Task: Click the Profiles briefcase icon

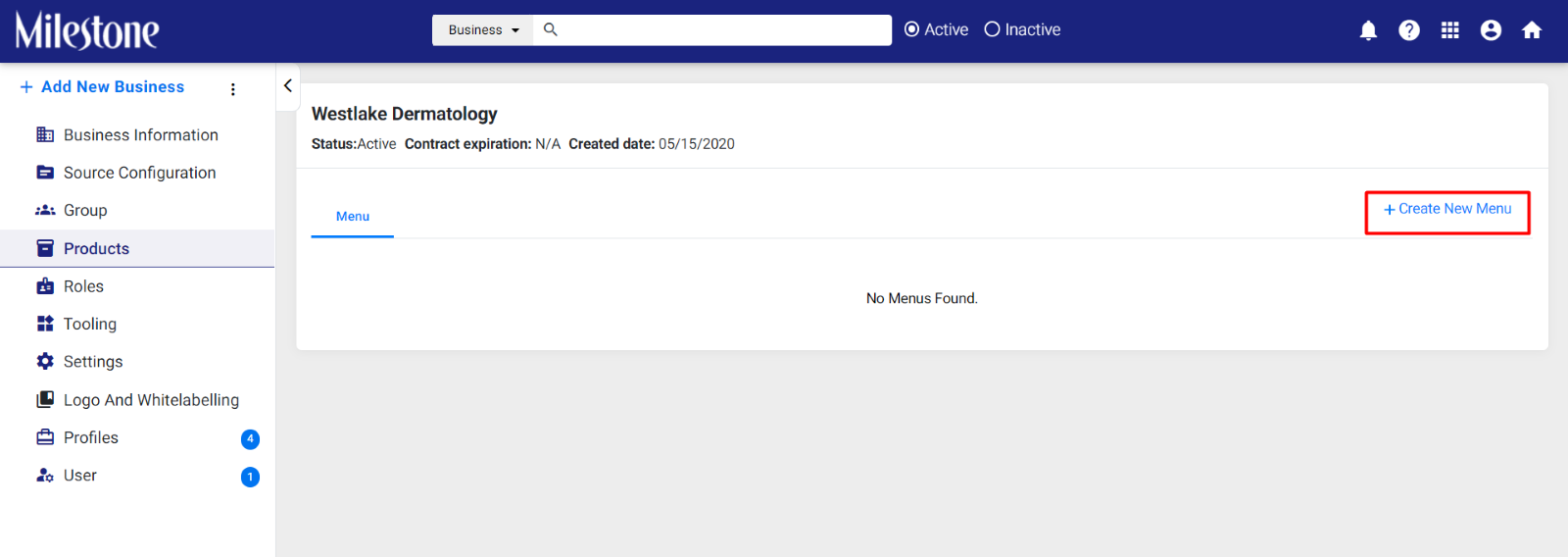Action: [45, 437]
